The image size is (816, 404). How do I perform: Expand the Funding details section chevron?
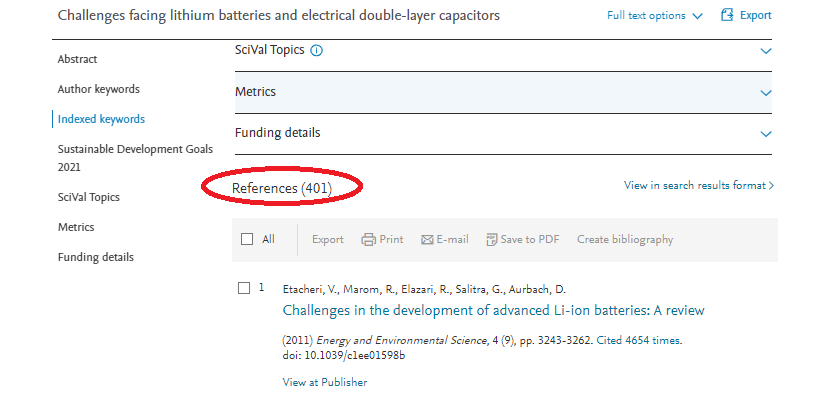(x=766, y=134)
